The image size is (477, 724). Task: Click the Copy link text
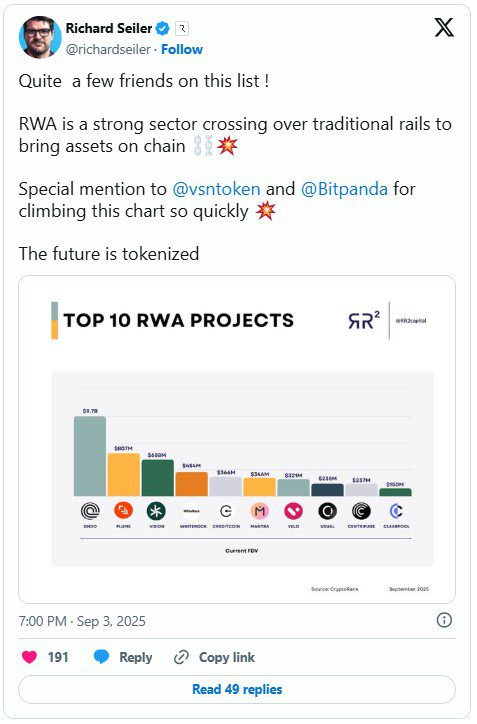click(x=227, y=657)
